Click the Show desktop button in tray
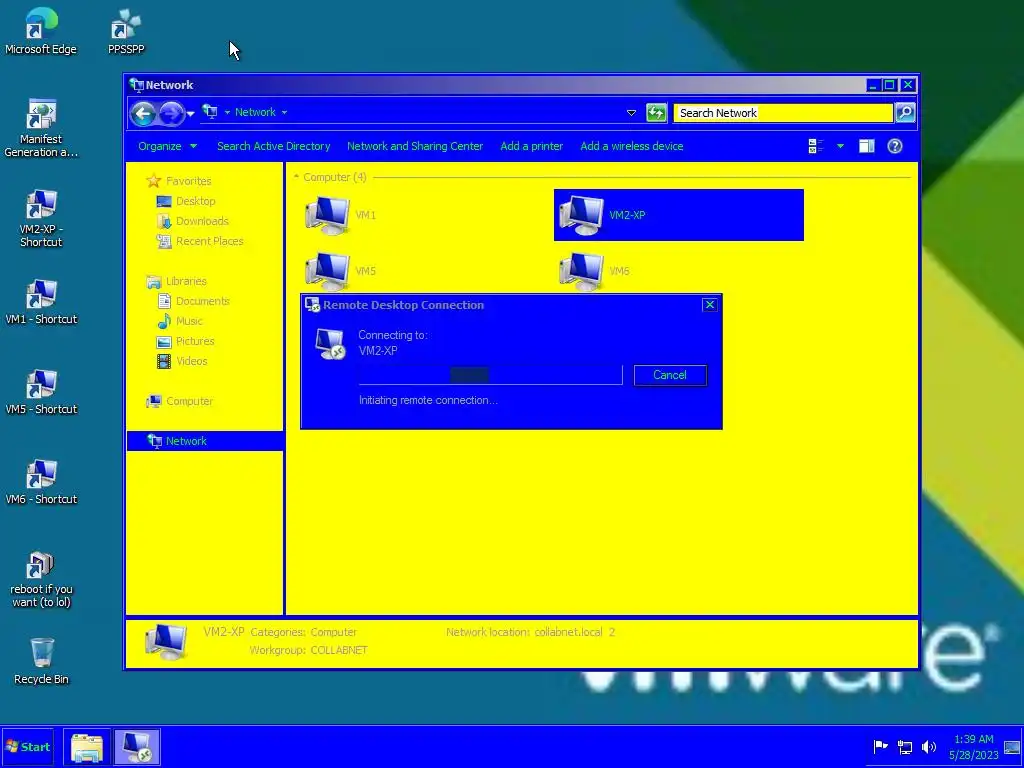 (1012, 747)
